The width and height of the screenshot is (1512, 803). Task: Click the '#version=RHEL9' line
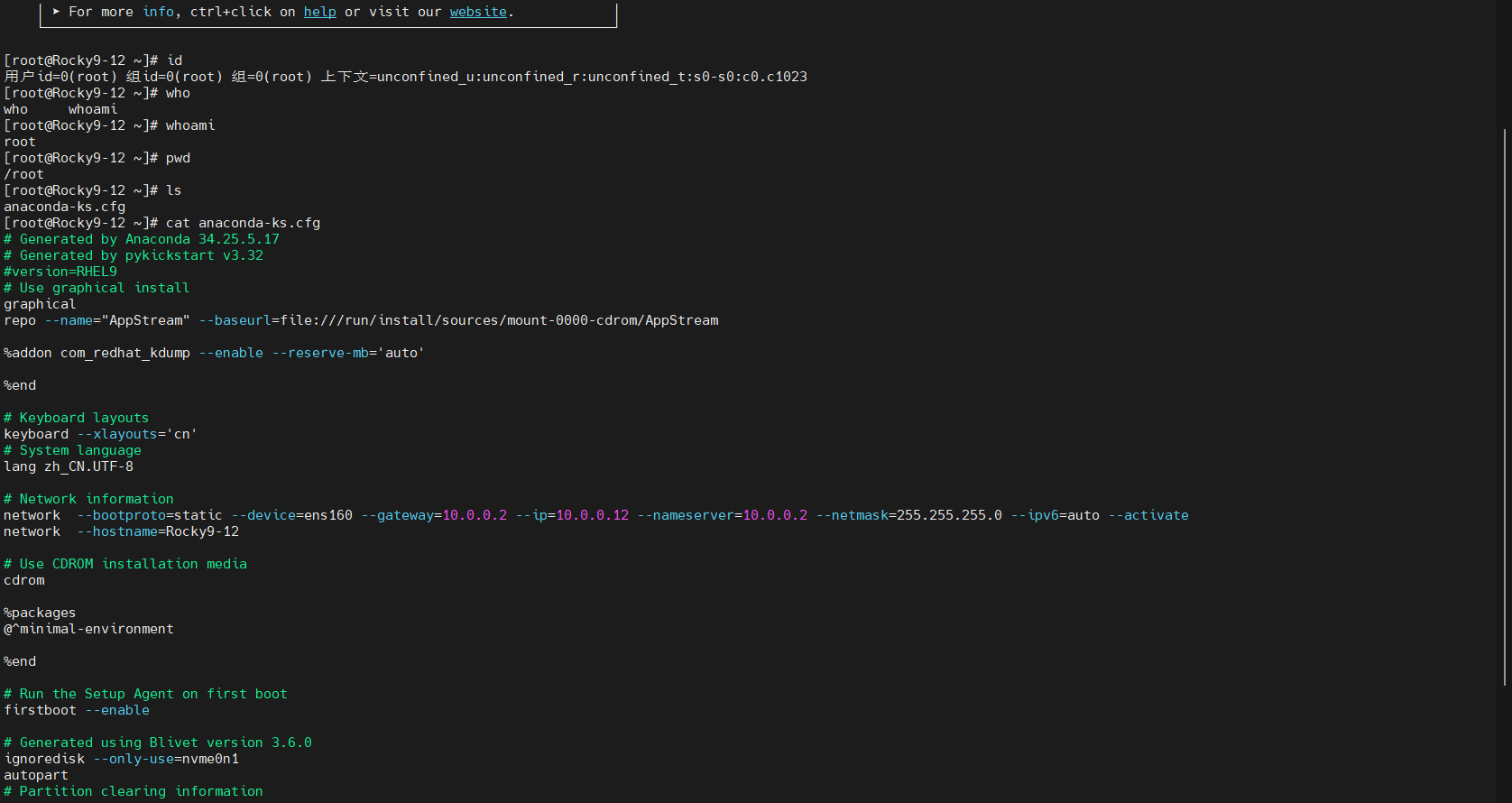point(60,272)
